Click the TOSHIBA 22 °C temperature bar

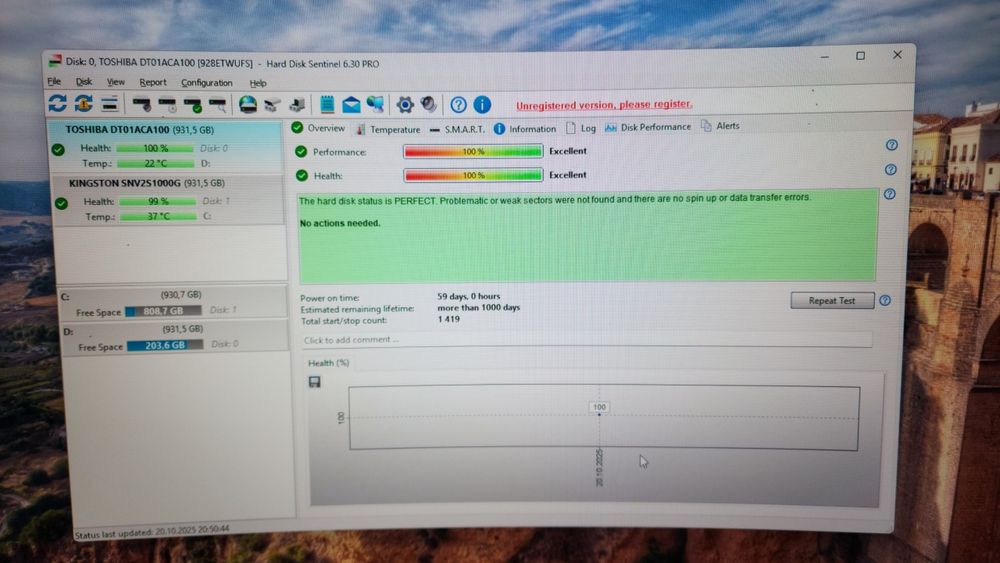point(156,163)
